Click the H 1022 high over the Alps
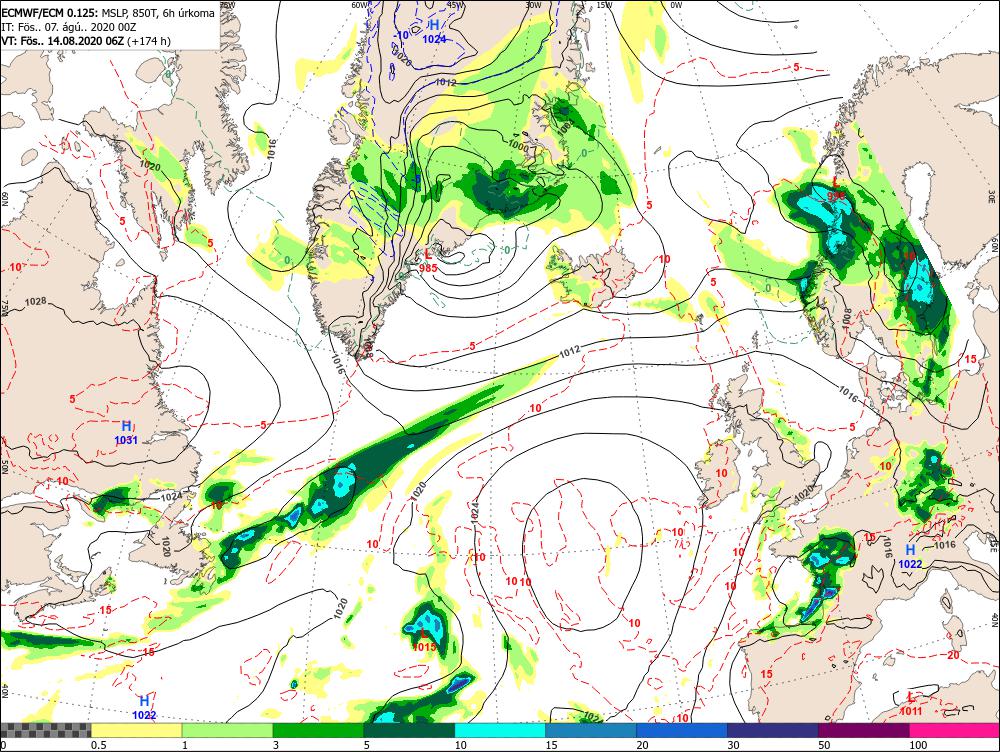The height and width of the screenshot is (752, 1000). coord(910,556)
